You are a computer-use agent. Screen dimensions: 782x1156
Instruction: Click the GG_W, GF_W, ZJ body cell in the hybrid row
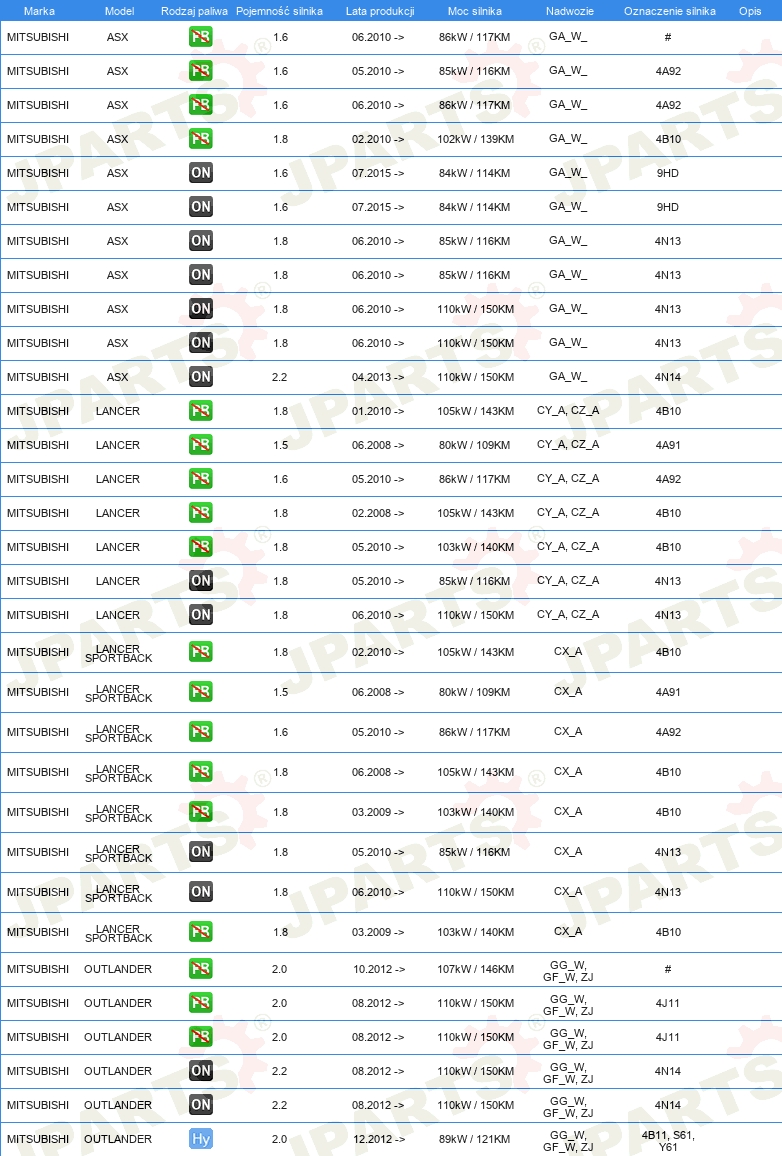pyautogui.click(x=568, y=1141)
